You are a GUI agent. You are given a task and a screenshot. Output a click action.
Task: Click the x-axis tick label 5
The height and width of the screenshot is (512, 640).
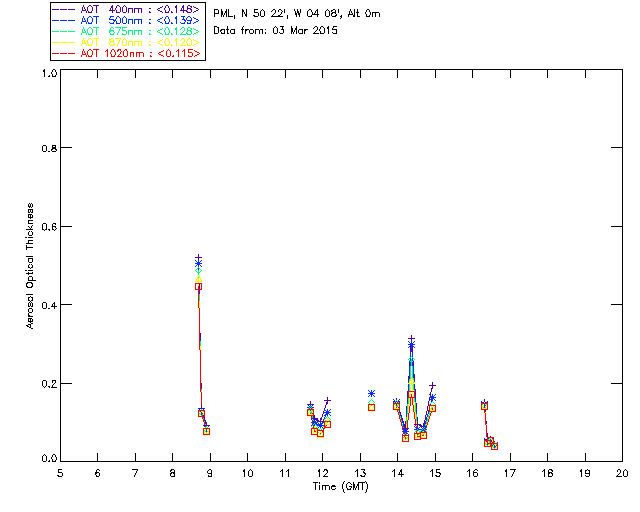point(60,472)
